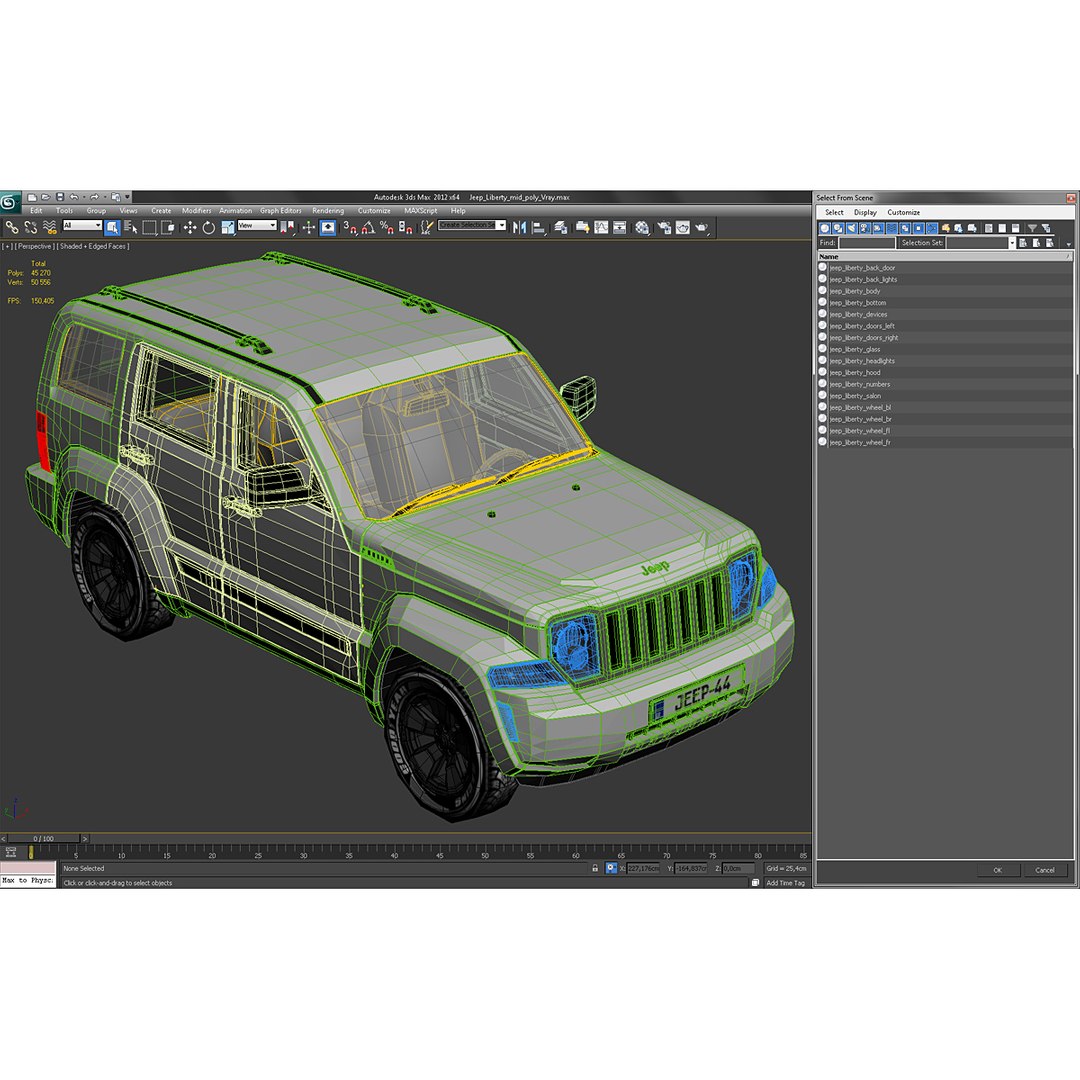
Task: Toggle the Selection Lock padlock icon
Action: [x=595, y=869]
